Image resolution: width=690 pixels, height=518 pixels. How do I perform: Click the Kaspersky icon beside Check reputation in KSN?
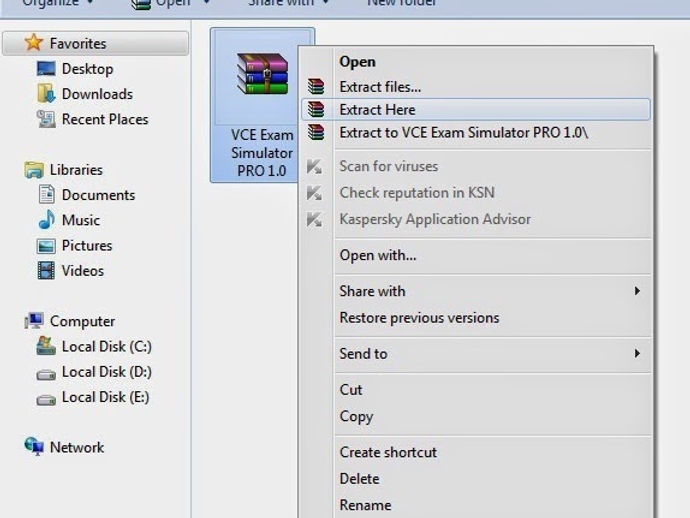314,193
